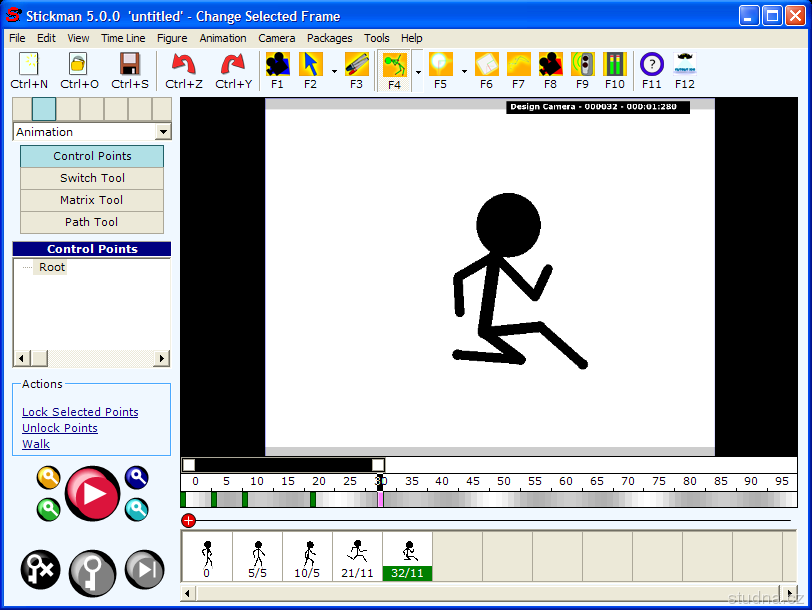Activate the Path Tool mode
This screenshot has height=610, width=812.
pos(92,222)
